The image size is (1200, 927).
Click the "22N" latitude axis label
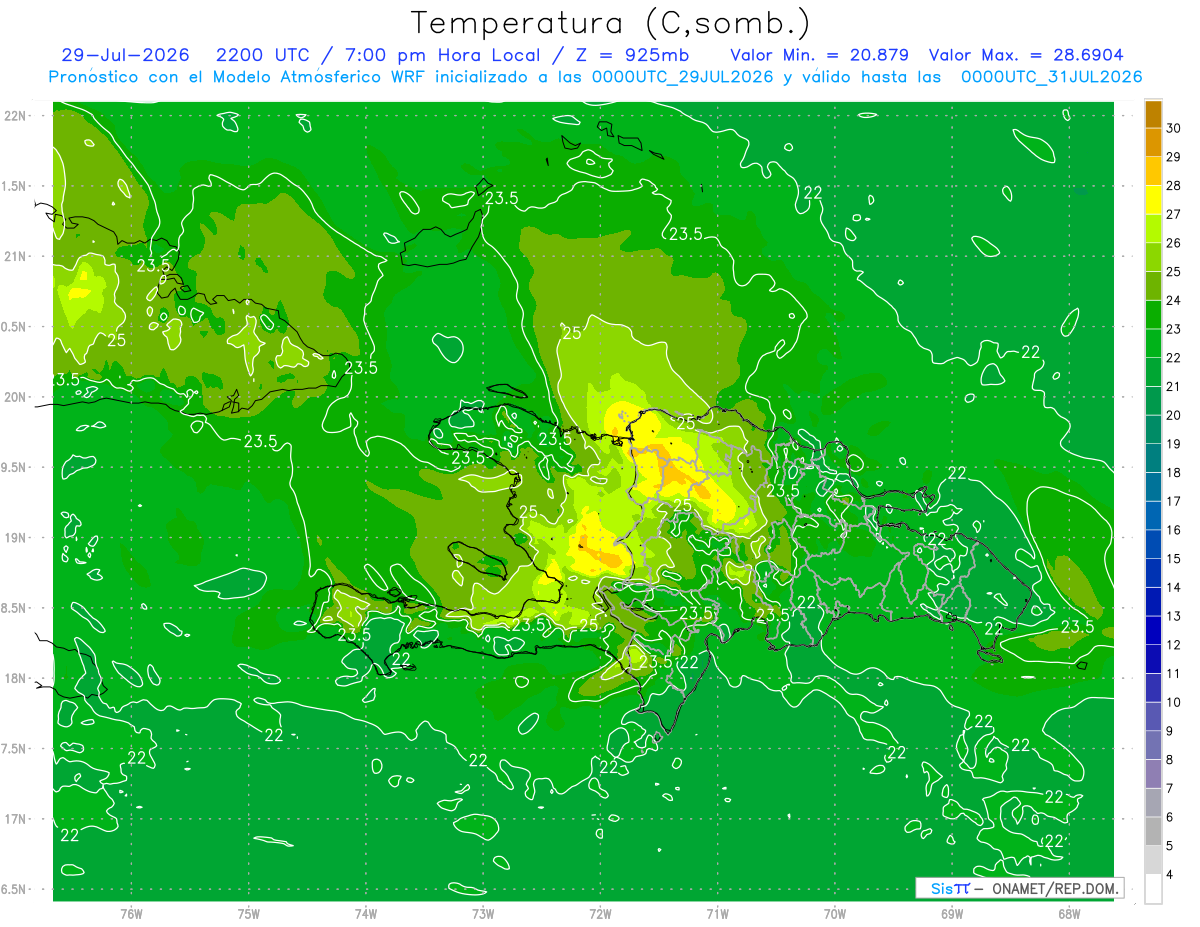[x=15, y=115]
